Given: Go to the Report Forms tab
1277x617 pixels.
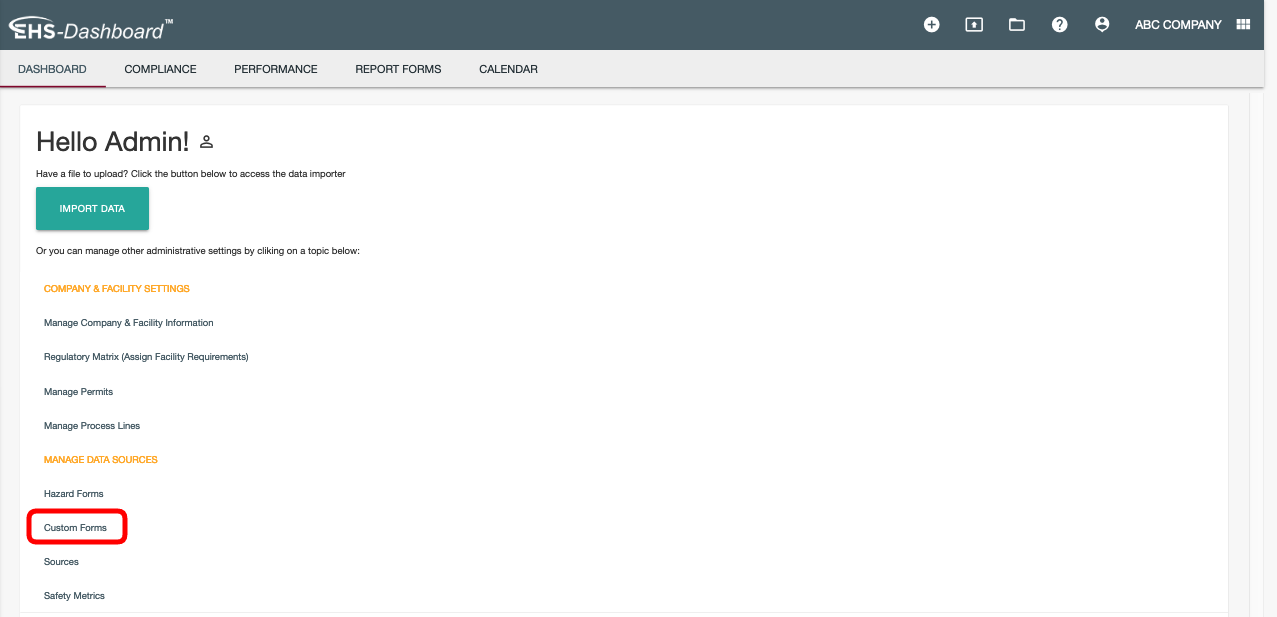Looking at the screenshot, I should (x=398, y=69).
